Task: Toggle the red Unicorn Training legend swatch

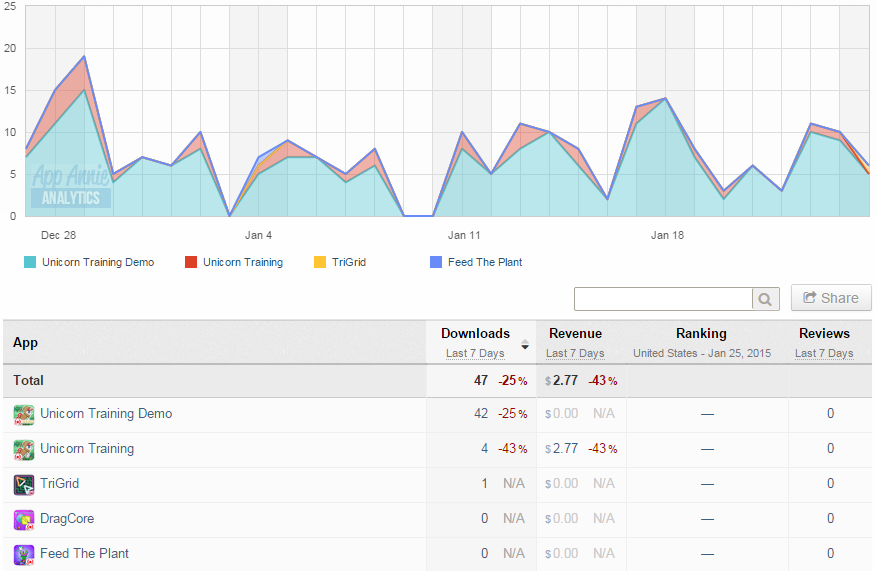Action: [191, 262]
